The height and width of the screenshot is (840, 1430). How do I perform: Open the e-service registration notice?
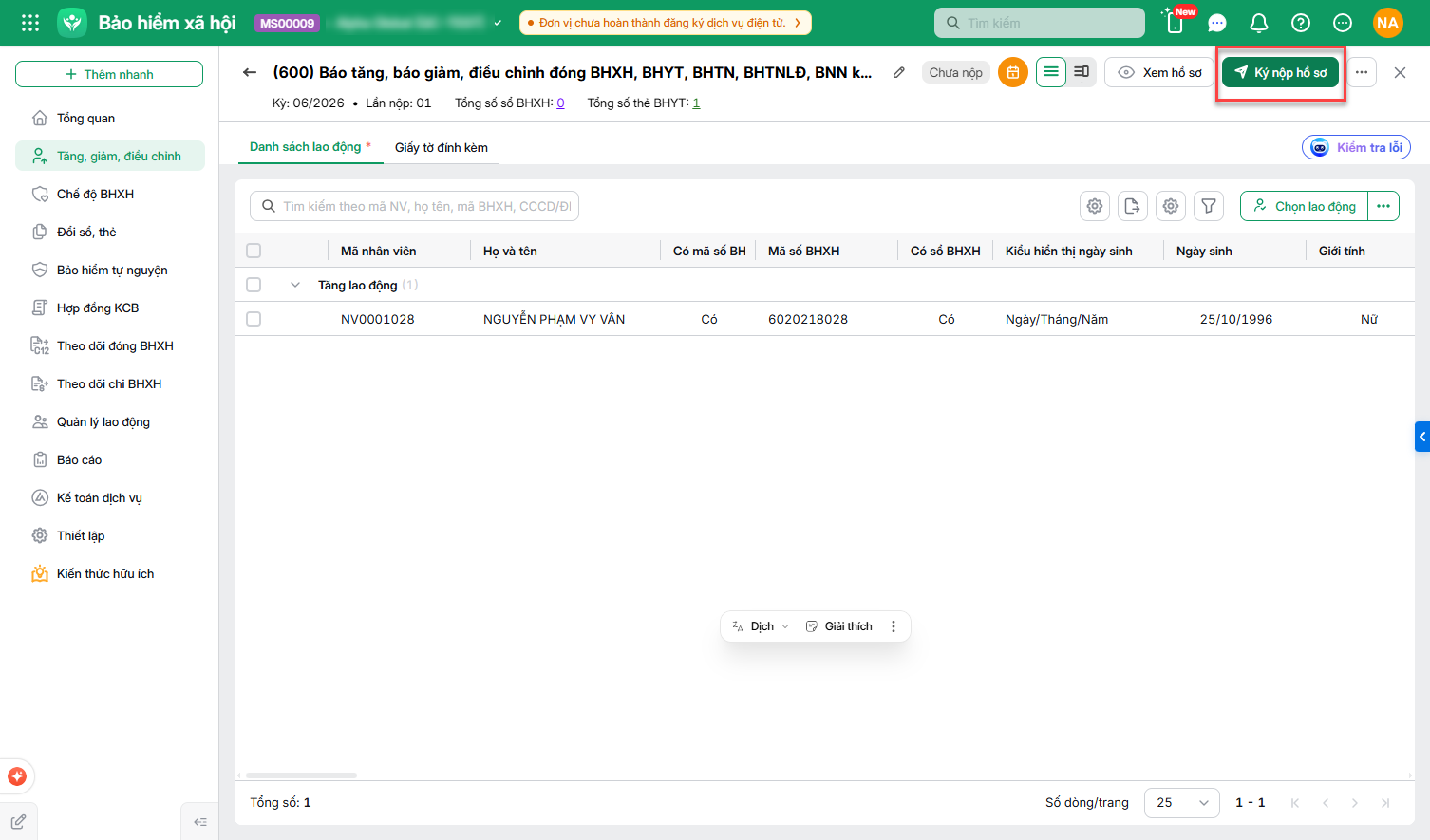(x=666, y=23)
